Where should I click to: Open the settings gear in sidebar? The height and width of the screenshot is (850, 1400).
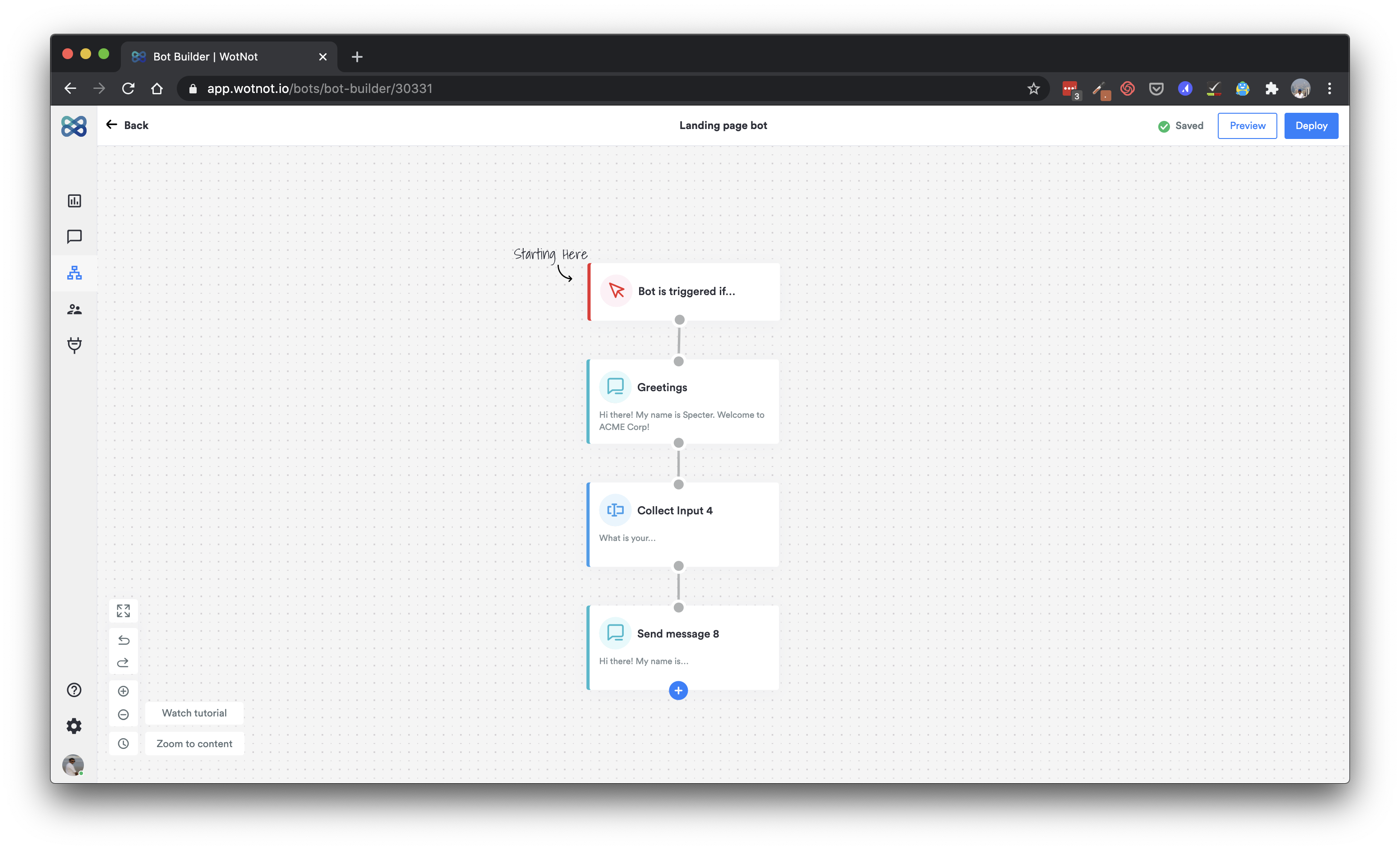[74, 726]
